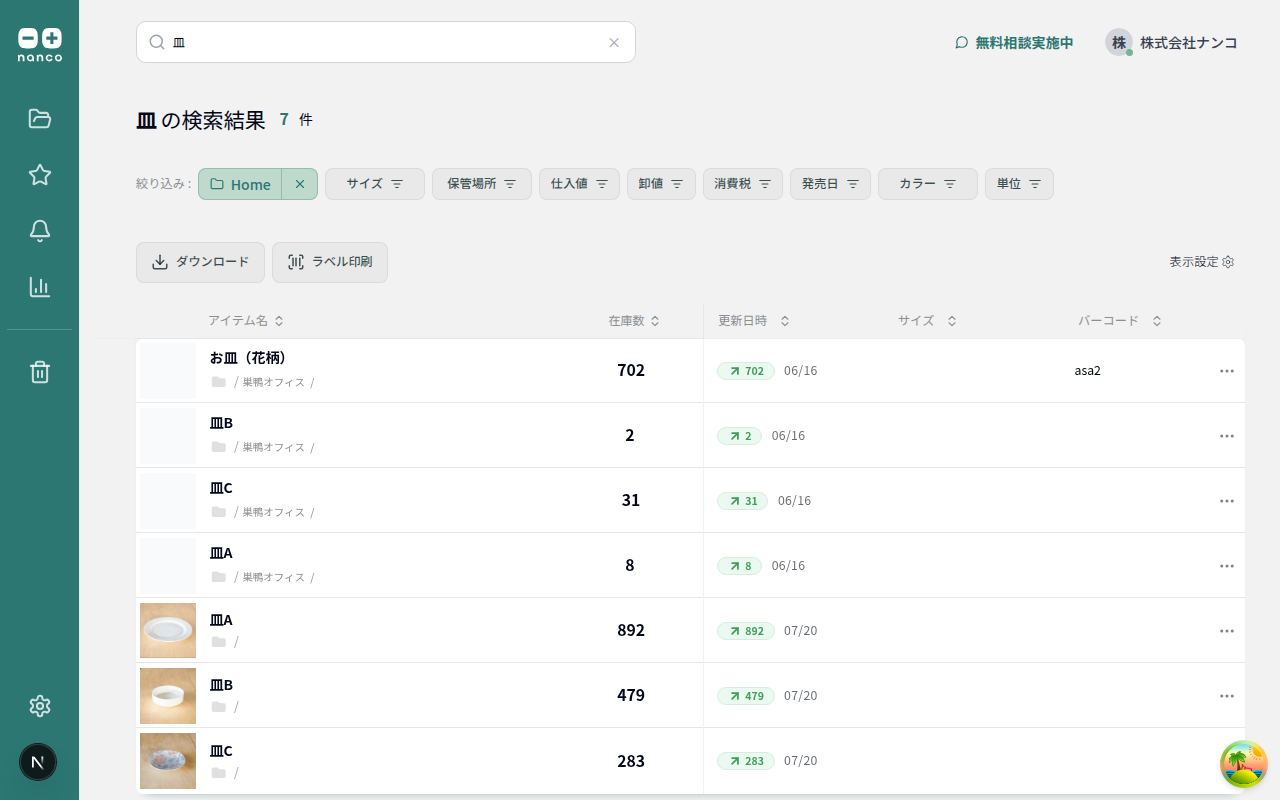The image size is (1280, 800).
Task: Expand the サイズ filter dropdown
Action: pos(375,184)
